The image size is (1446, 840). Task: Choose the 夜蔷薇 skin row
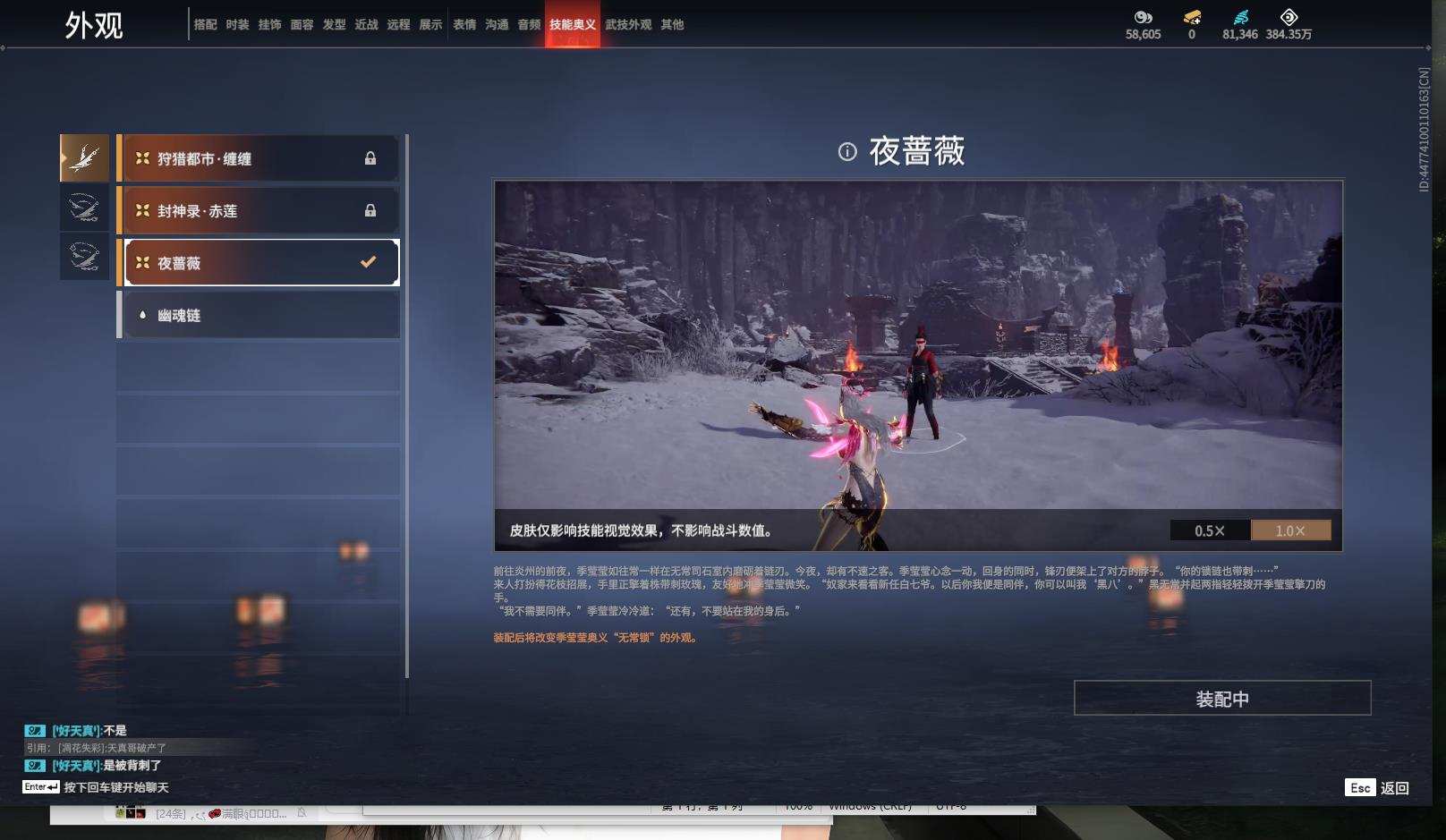pos(258,262)
